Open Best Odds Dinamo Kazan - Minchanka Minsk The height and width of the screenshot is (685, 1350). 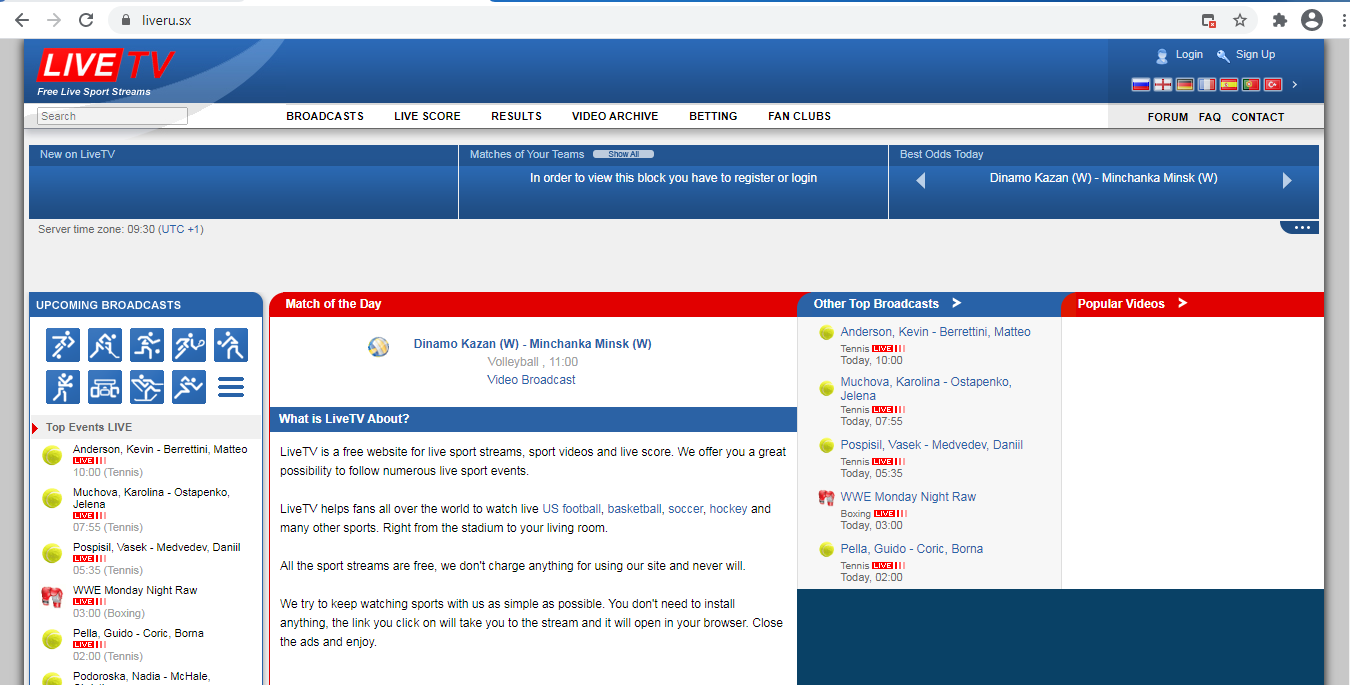click(x=1103, y=178)
